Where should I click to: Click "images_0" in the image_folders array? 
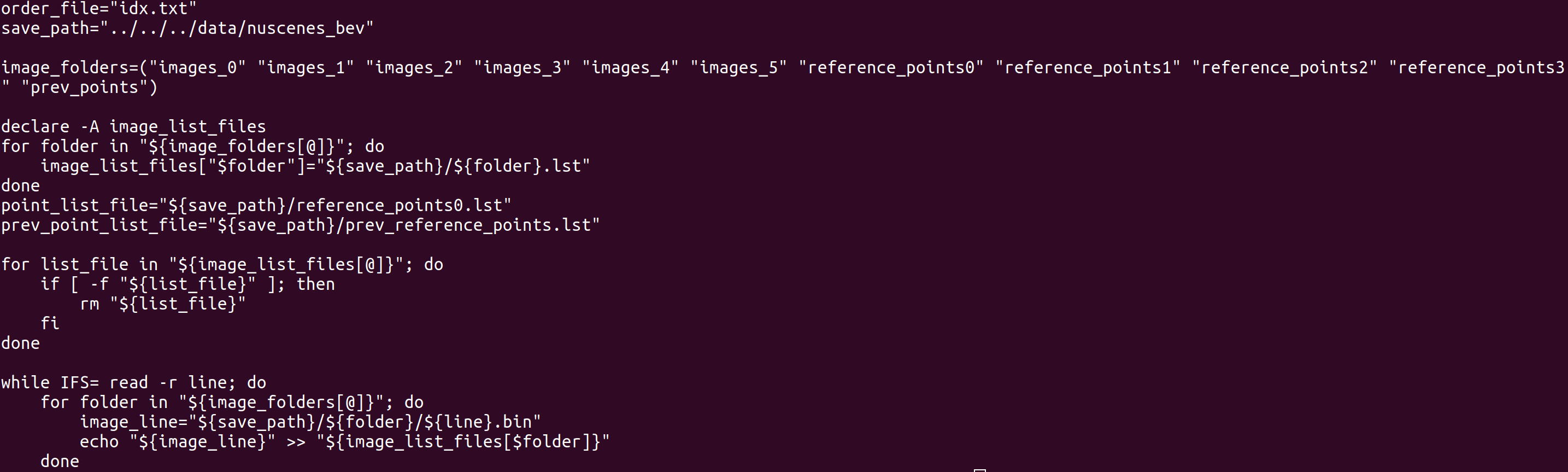pyautogui.click(x=202, y=68)
